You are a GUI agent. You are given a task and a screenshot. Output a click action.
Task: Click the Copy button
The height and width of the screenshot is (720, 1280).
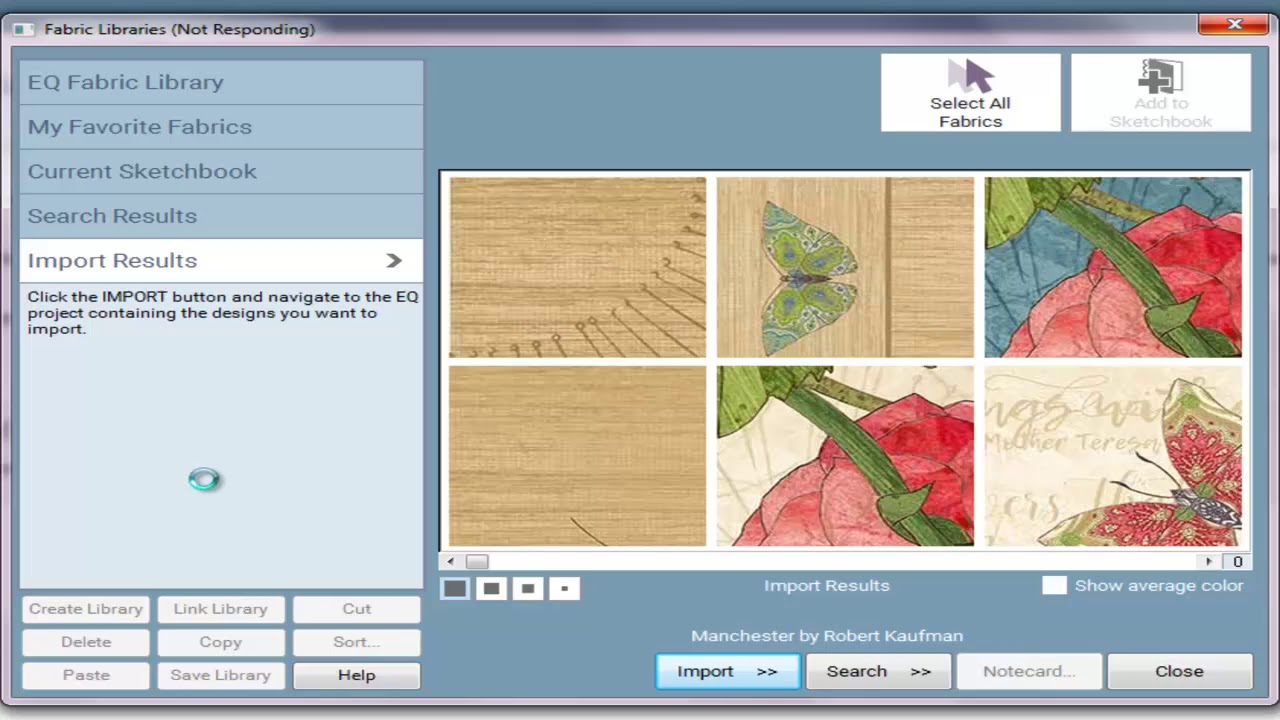[220, 642]
